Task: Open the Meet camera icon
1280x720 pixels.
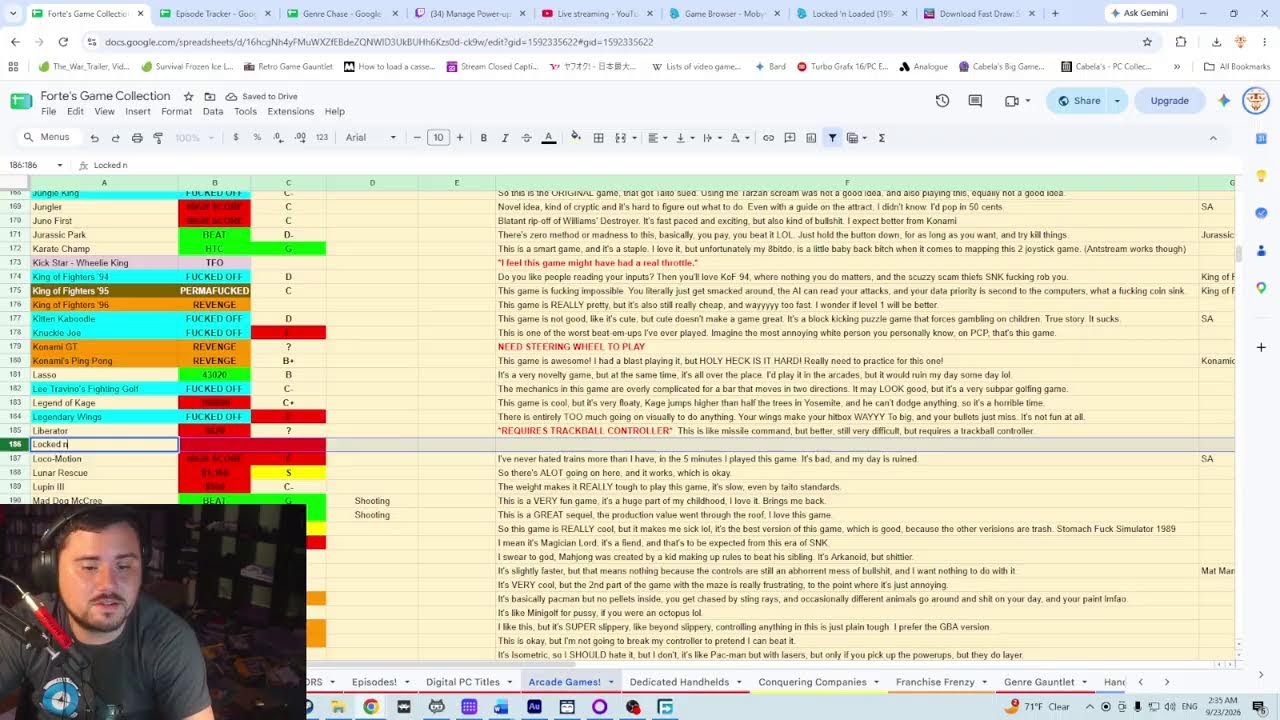Action: (x=1012, y=101)
